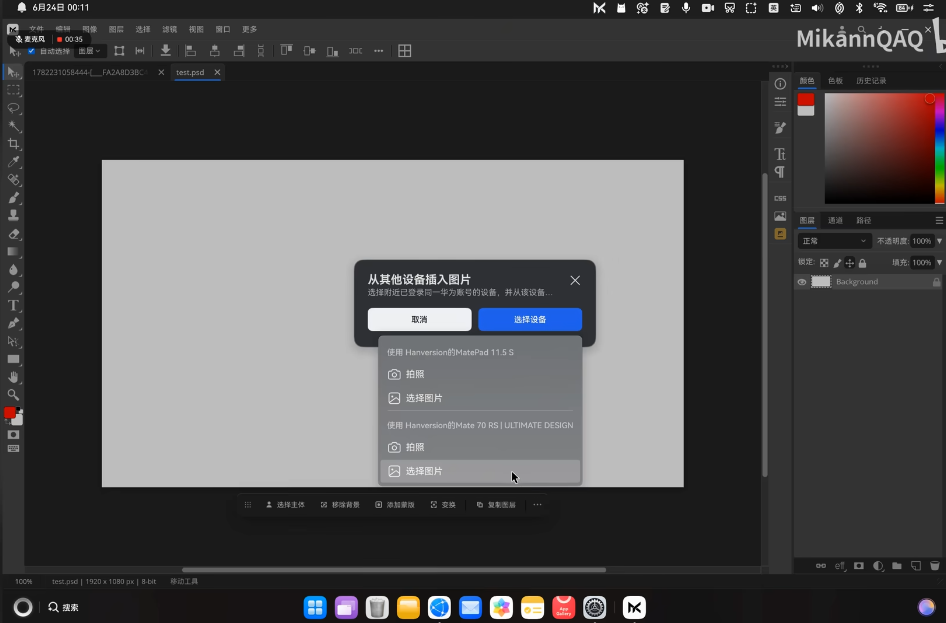This screenshot has height=623, width=946.
Task: Toggle lock all for the layer
Action: (x=863, y=262)
